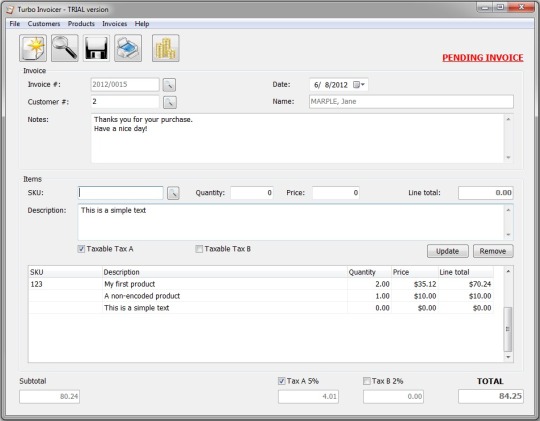540x421 pixels.
Task: Open the File menu
Action: (14, 24)
